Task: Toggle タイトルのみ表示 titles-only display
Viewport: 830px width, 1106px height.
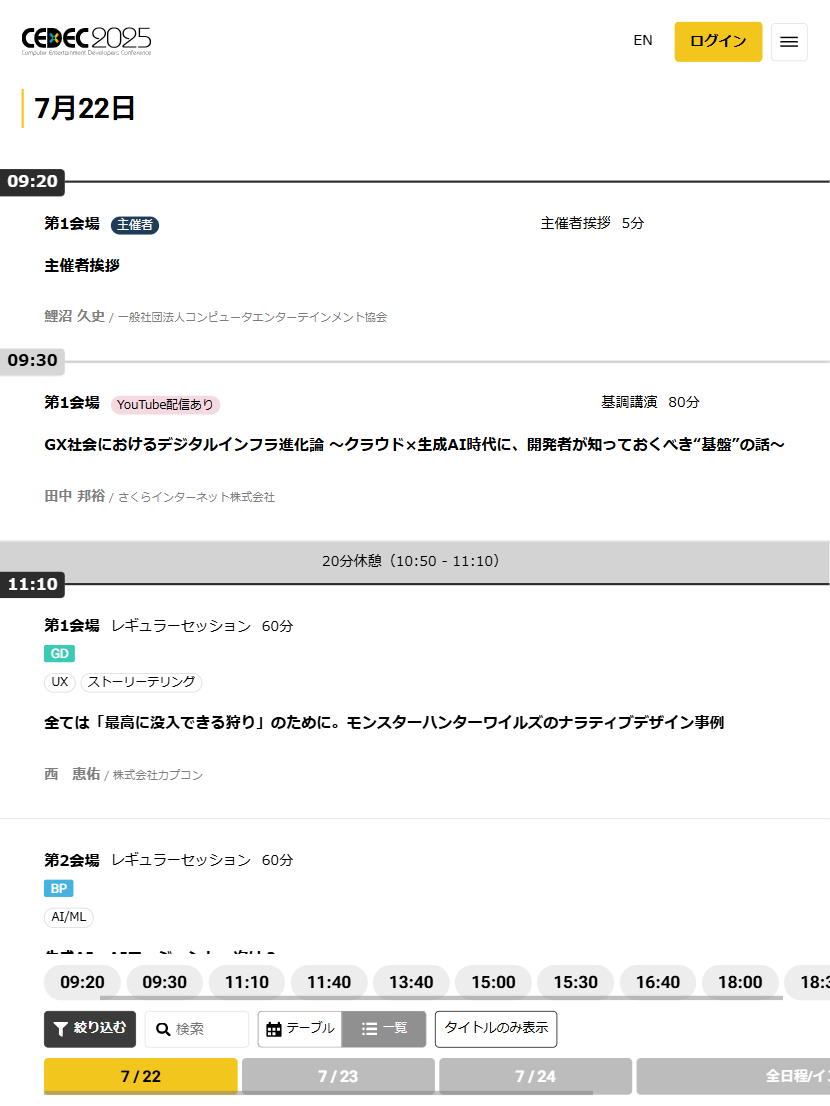Action: click(x=496, y=1029)
